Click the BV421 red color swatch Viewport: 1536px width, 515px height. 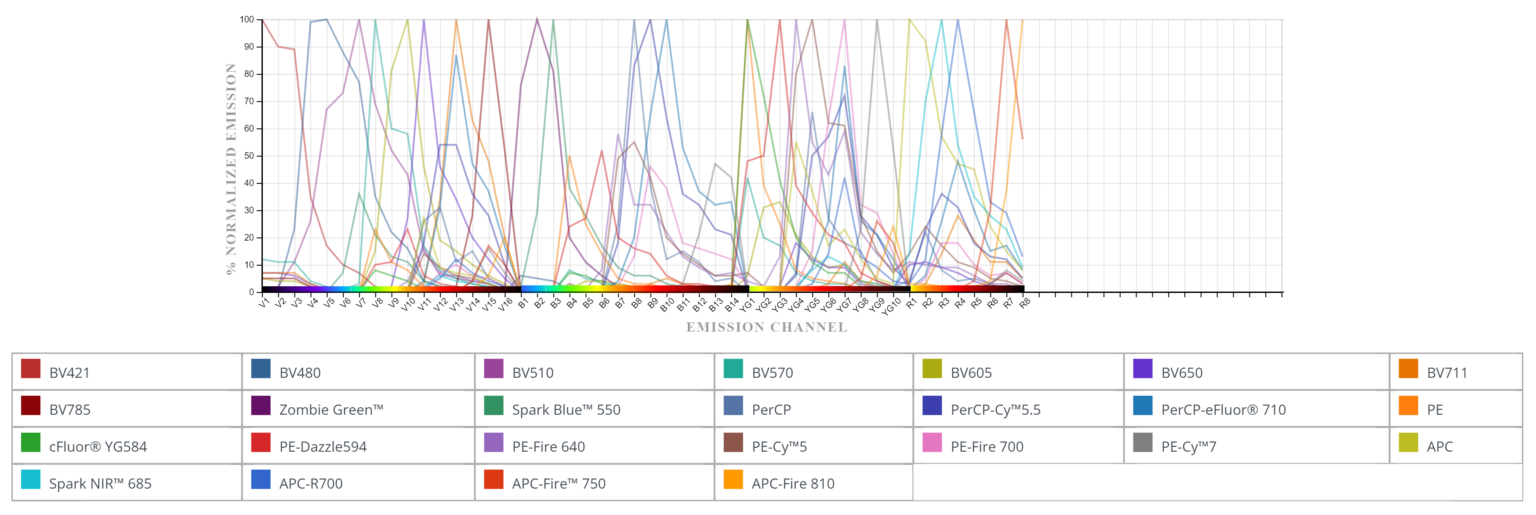tap(30, 369)
